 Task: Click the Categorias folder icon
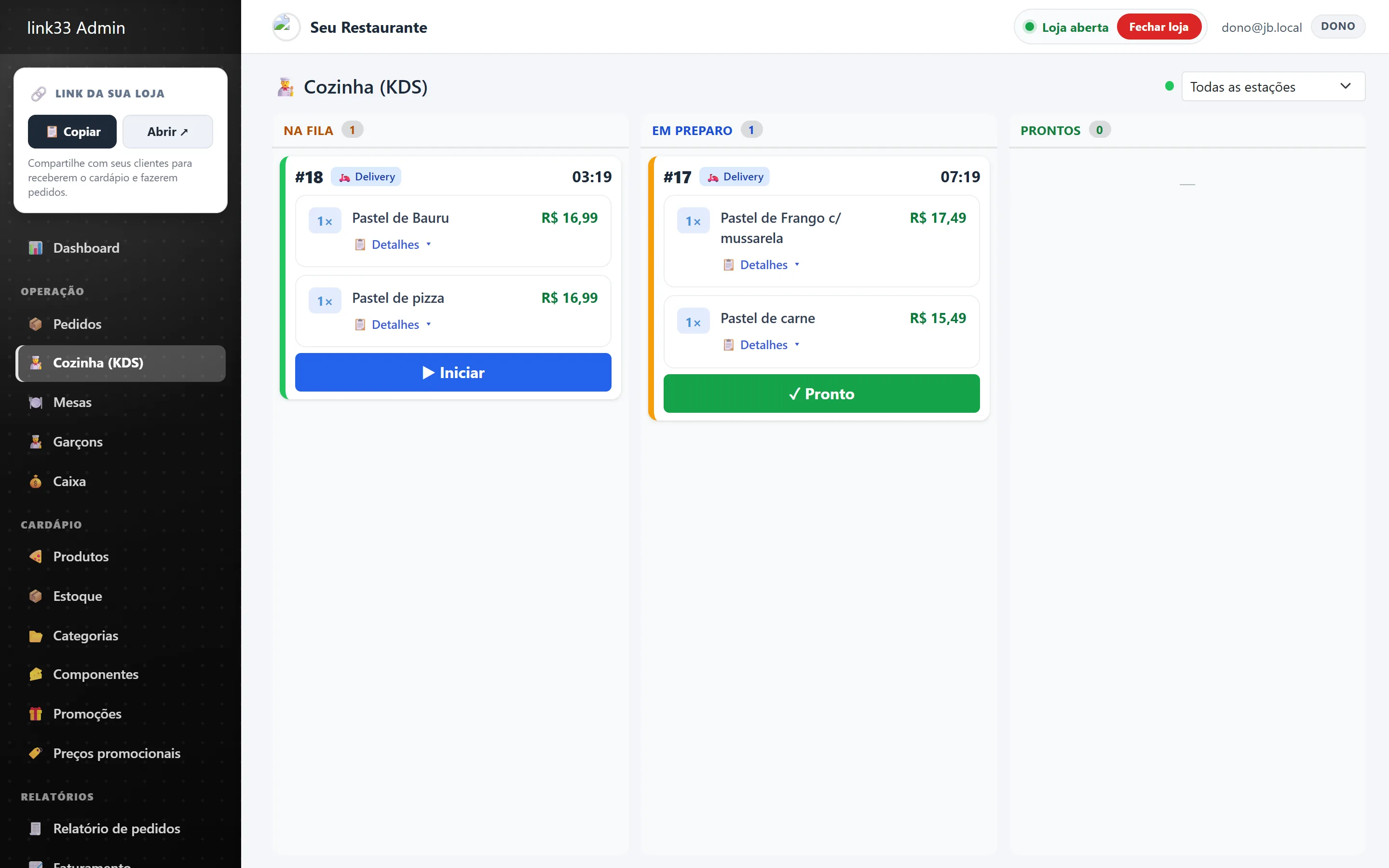[x=36, y=636]
